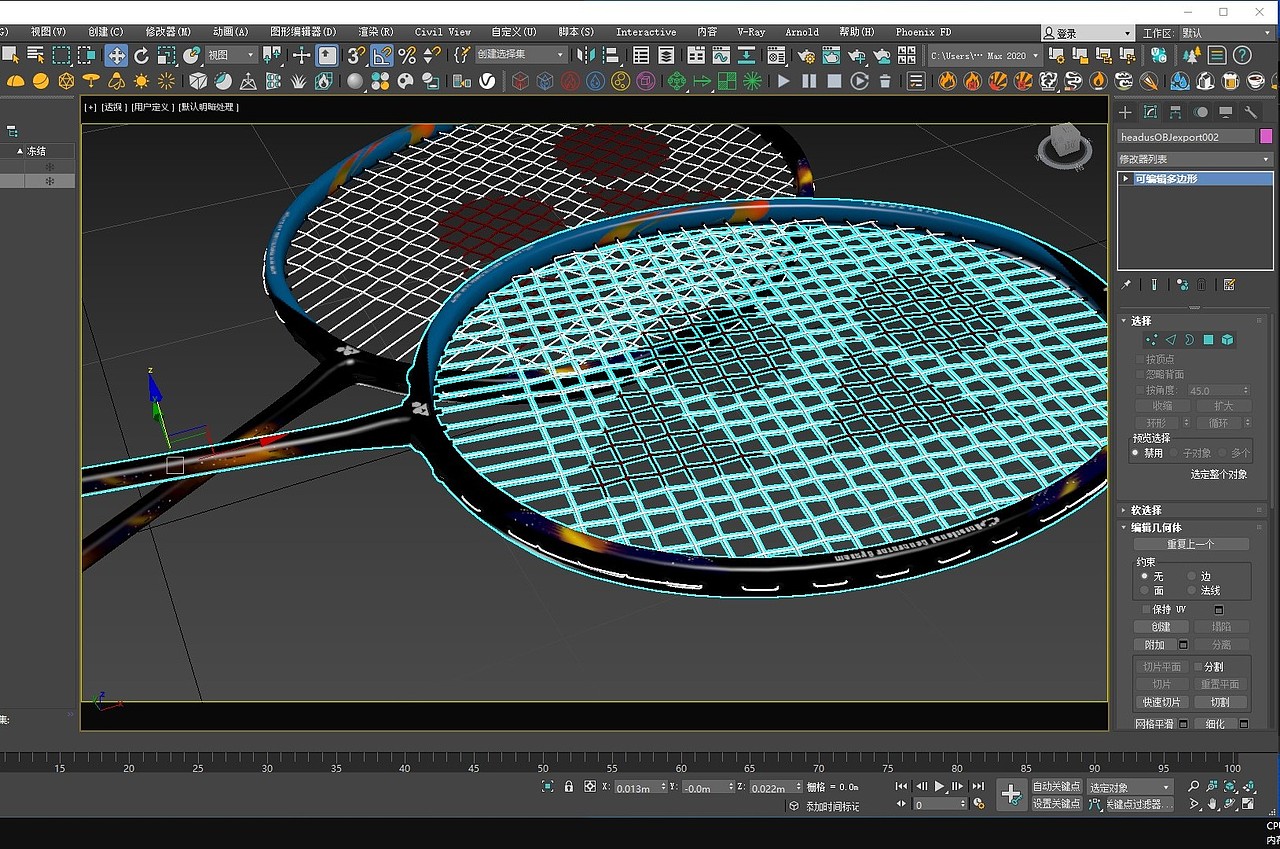
Task: Select the Move transform tool
Action: (116, 56)
